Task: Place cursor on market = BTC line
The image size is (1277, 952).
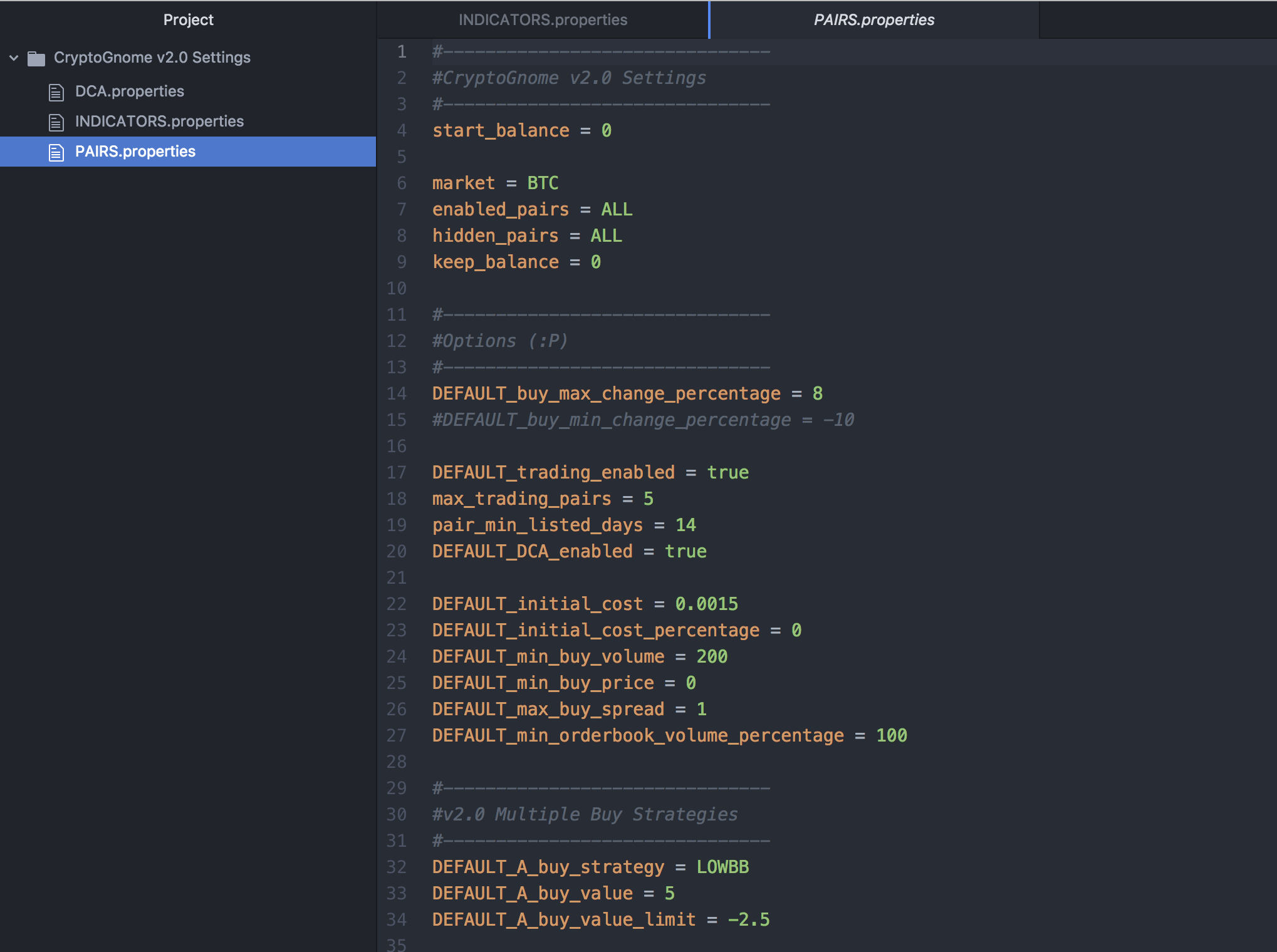Action: tap(494, 184)
